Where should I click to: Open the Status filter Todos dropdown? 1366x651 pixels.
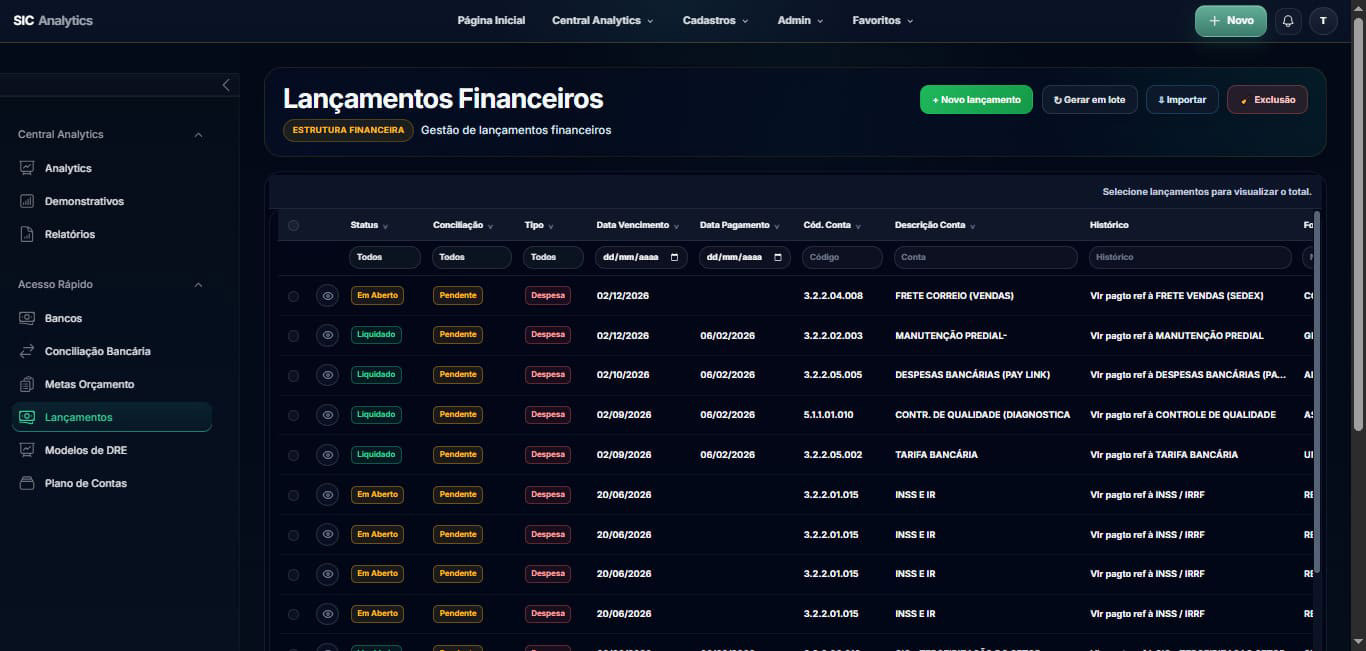tap(385, 257)
